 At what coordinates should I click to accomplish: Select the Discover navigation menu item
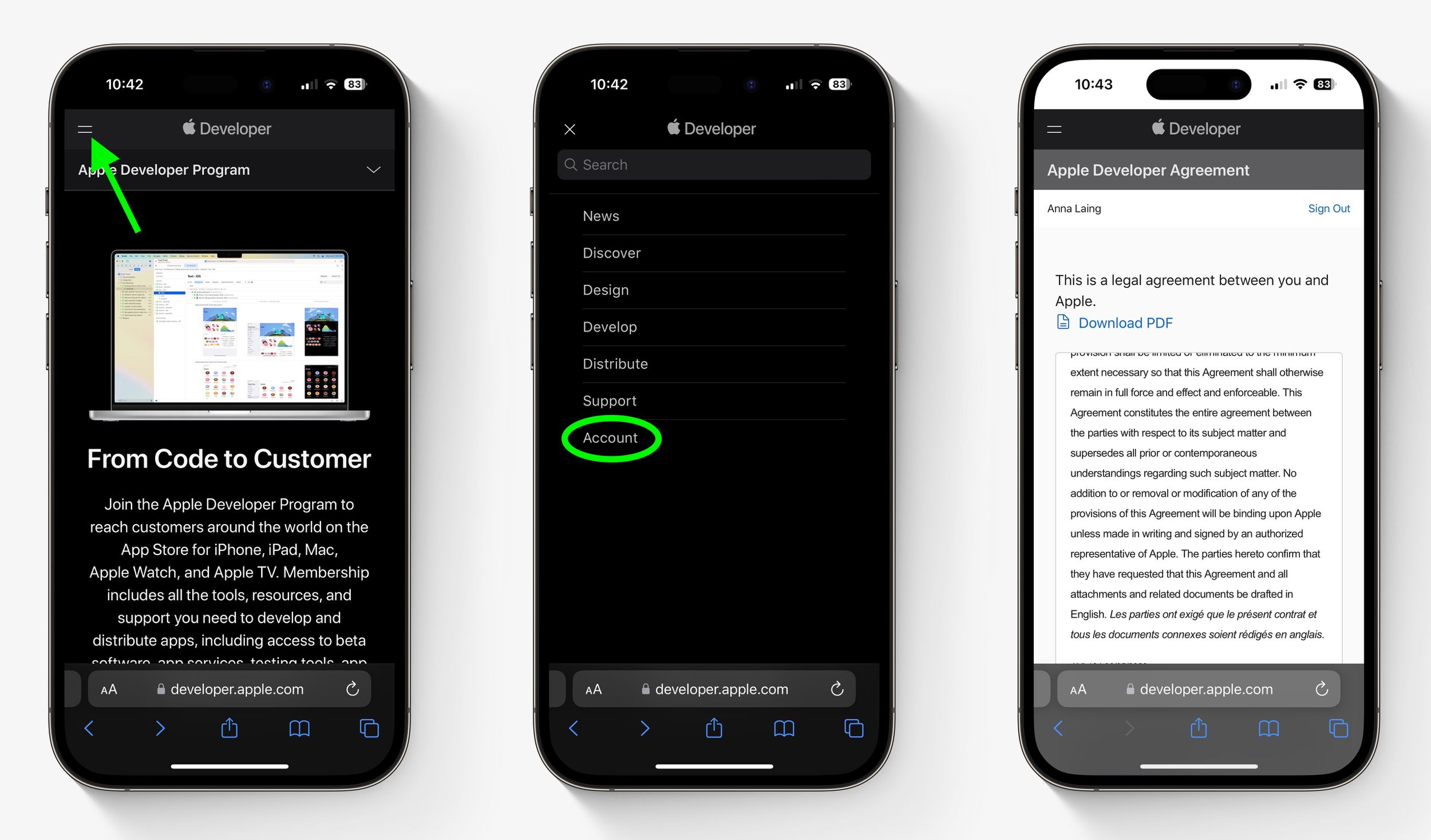(x=611, y=252)
